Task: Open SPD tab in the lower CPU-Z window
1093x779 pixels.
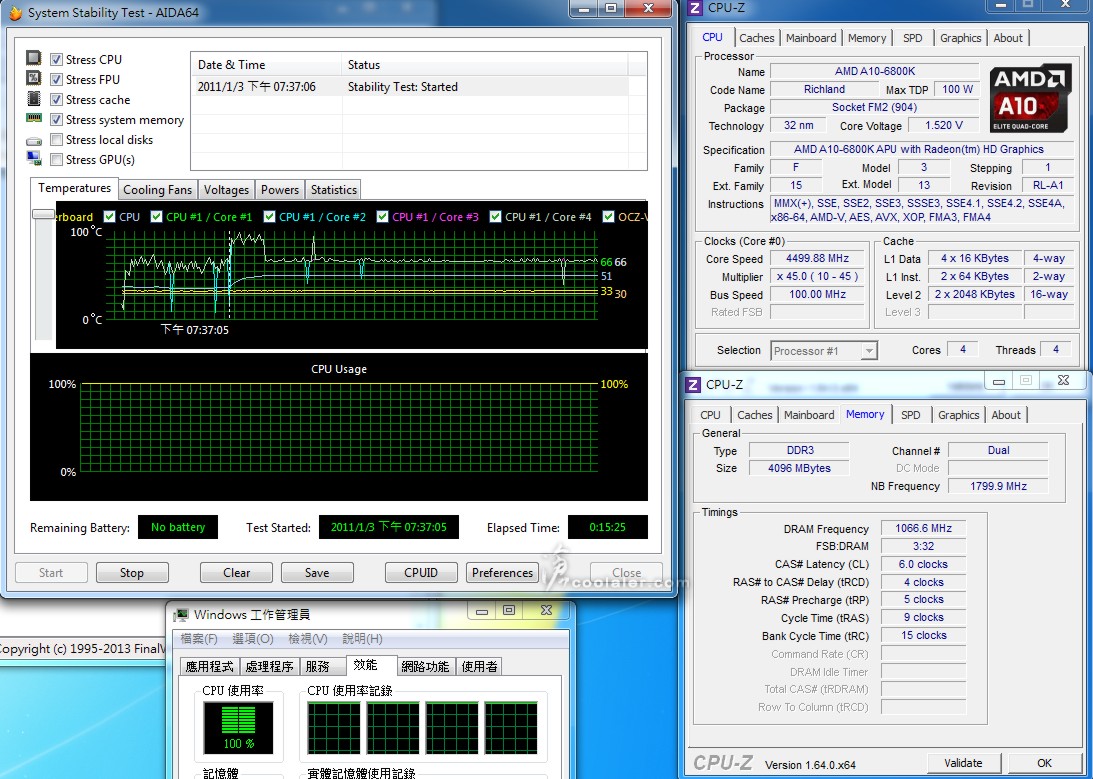Action: pos(910,415)
